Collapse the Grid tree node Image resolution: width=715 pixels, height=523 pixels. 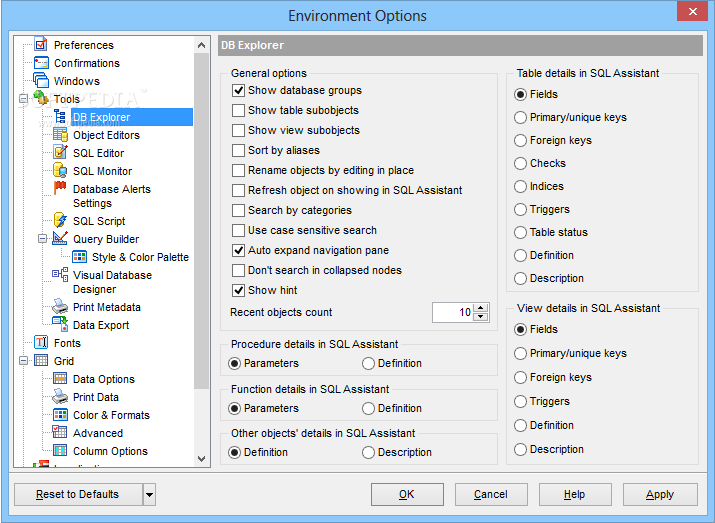(22, 361)
